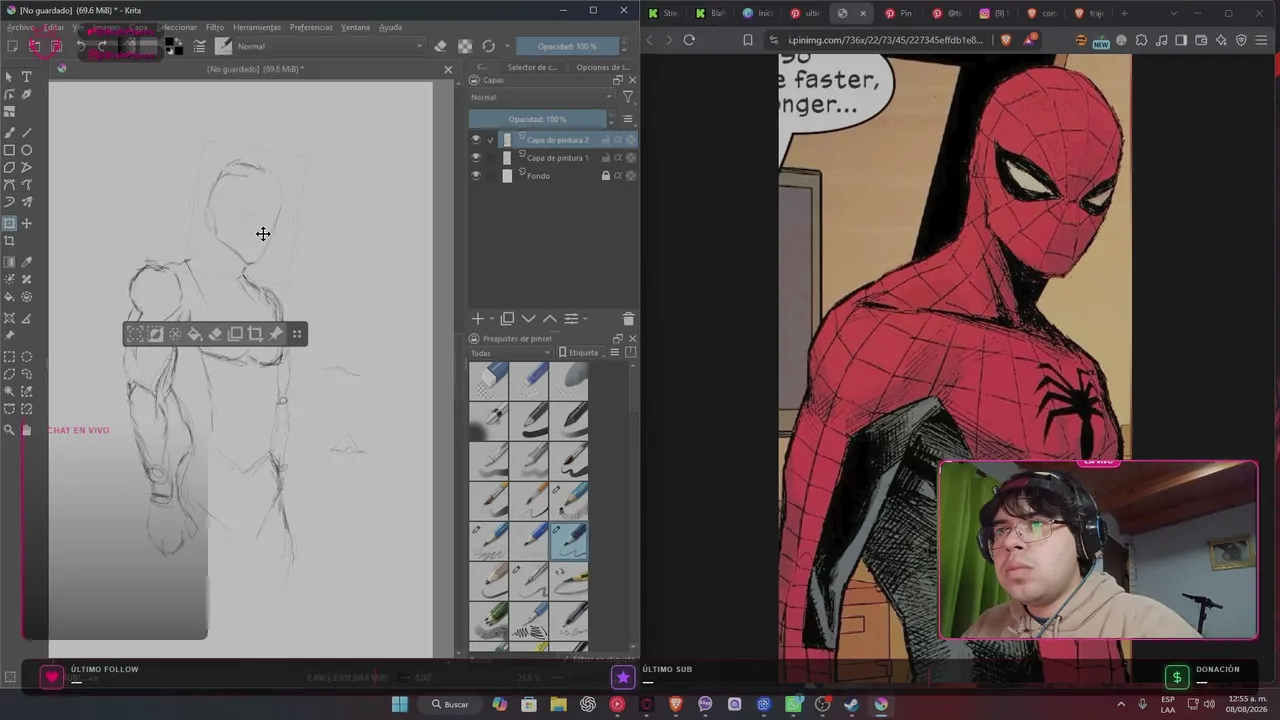This screenshot has height=720, width=1280.
Task: Select the Freehand Brush tool
Action: (10, 133)
